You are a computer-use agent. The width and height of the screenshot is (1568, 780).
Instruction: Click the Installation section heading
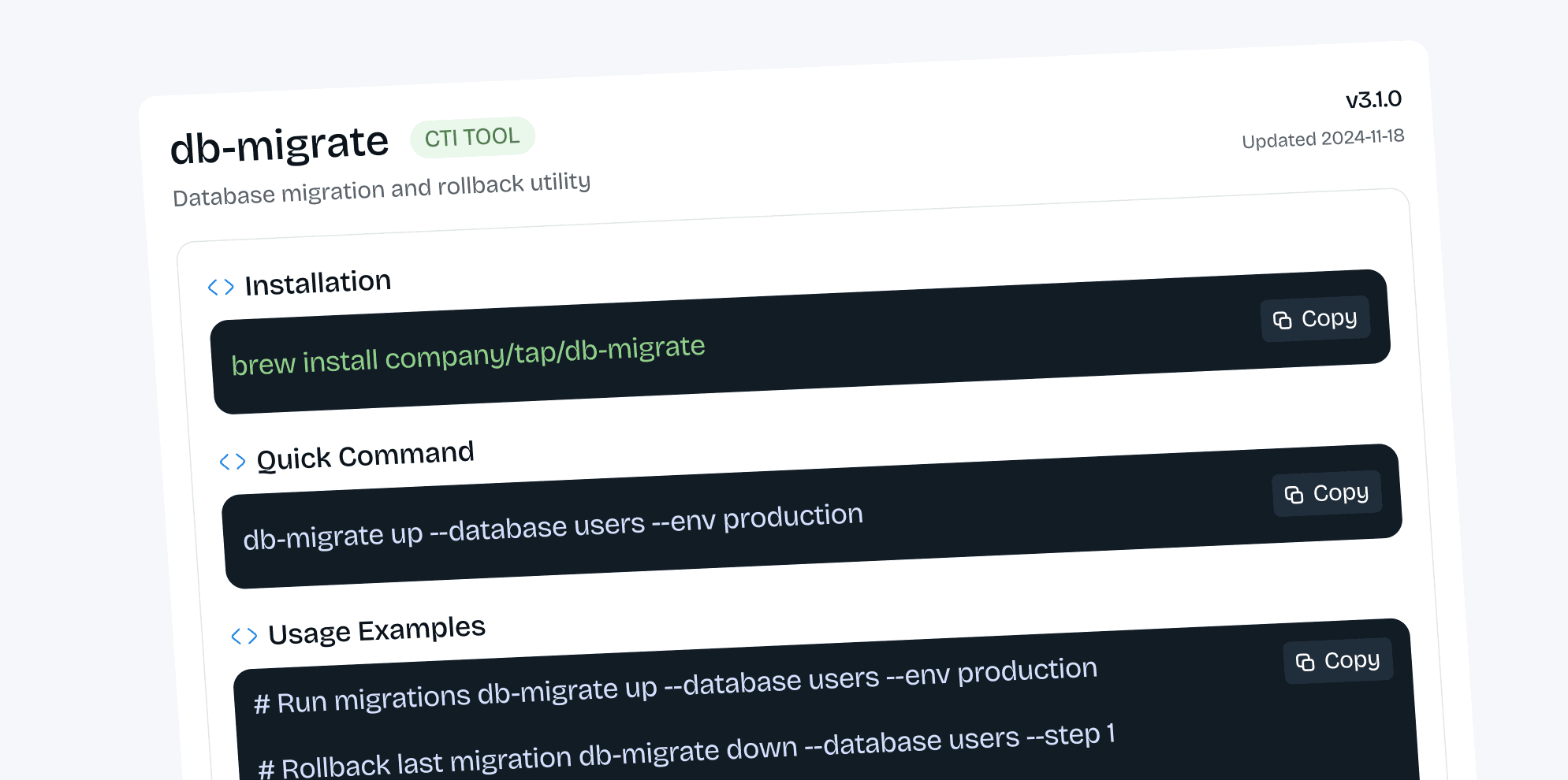pos(318,283)
